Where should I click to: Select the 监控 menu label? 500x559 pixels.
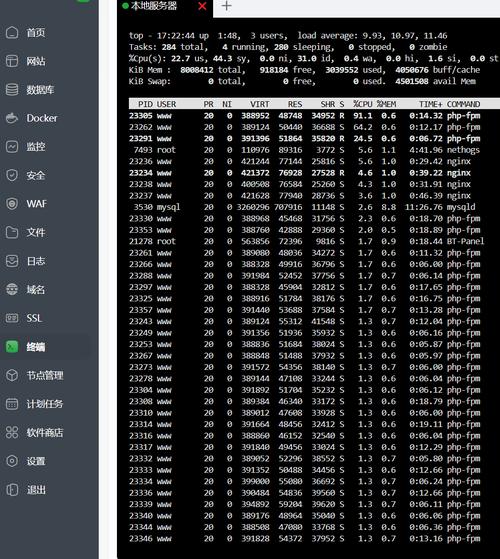pos(36,147)
